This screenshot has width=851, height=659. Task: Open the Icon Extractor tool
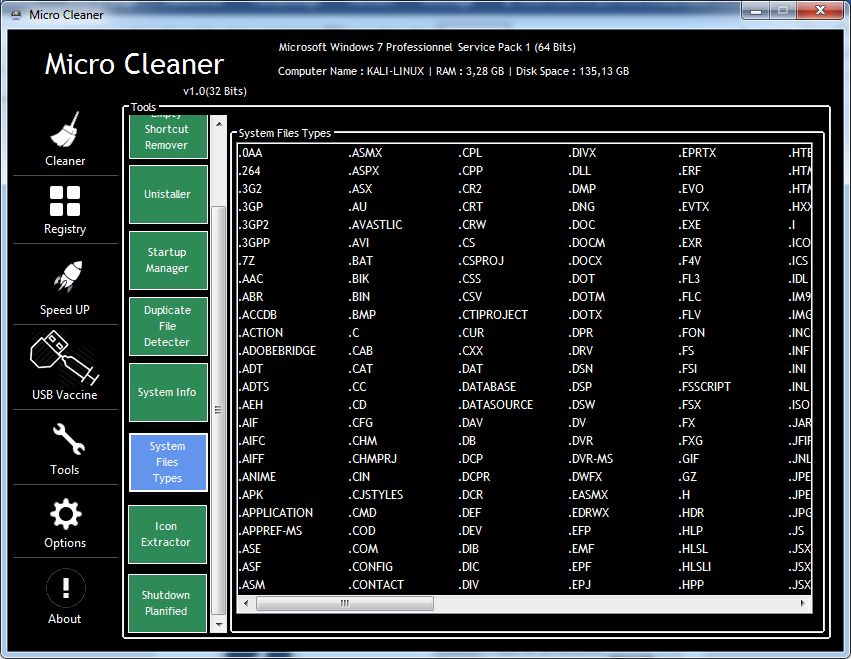168,535
